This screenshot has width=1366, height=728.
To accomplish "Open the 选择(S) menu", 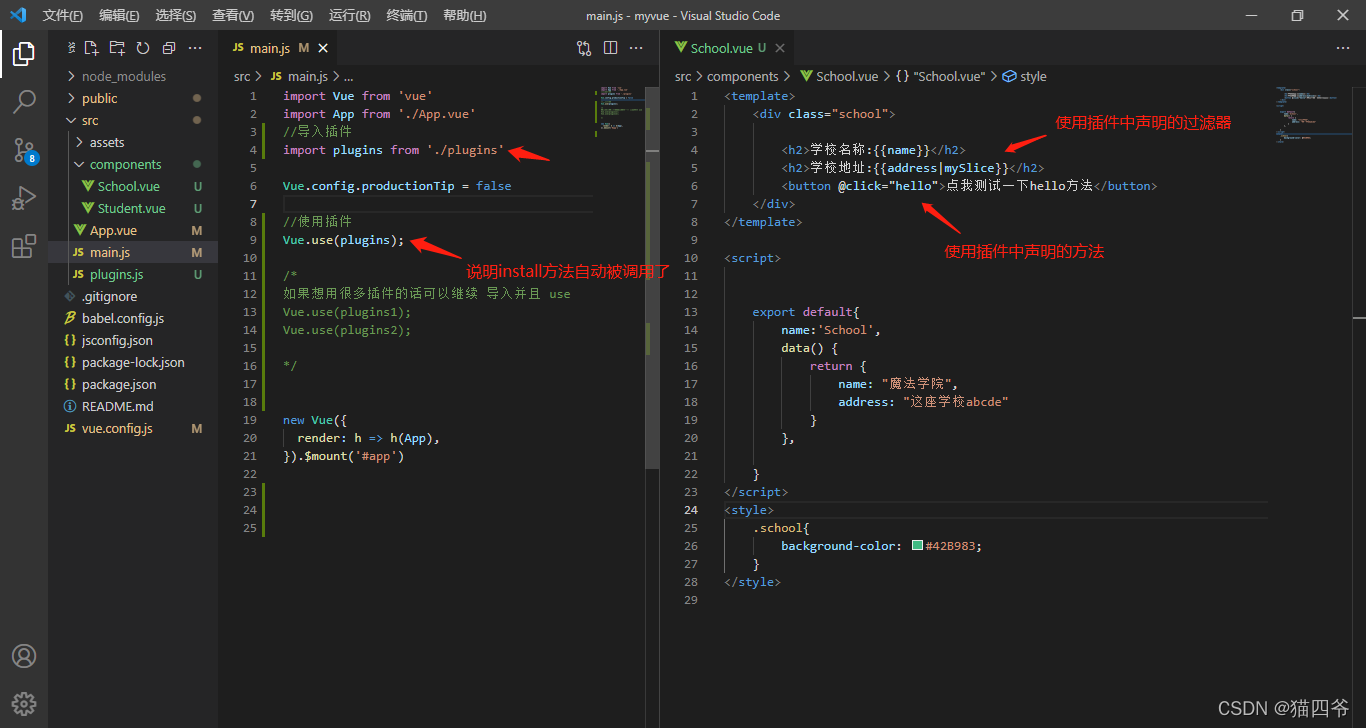I will click(176, 15).
